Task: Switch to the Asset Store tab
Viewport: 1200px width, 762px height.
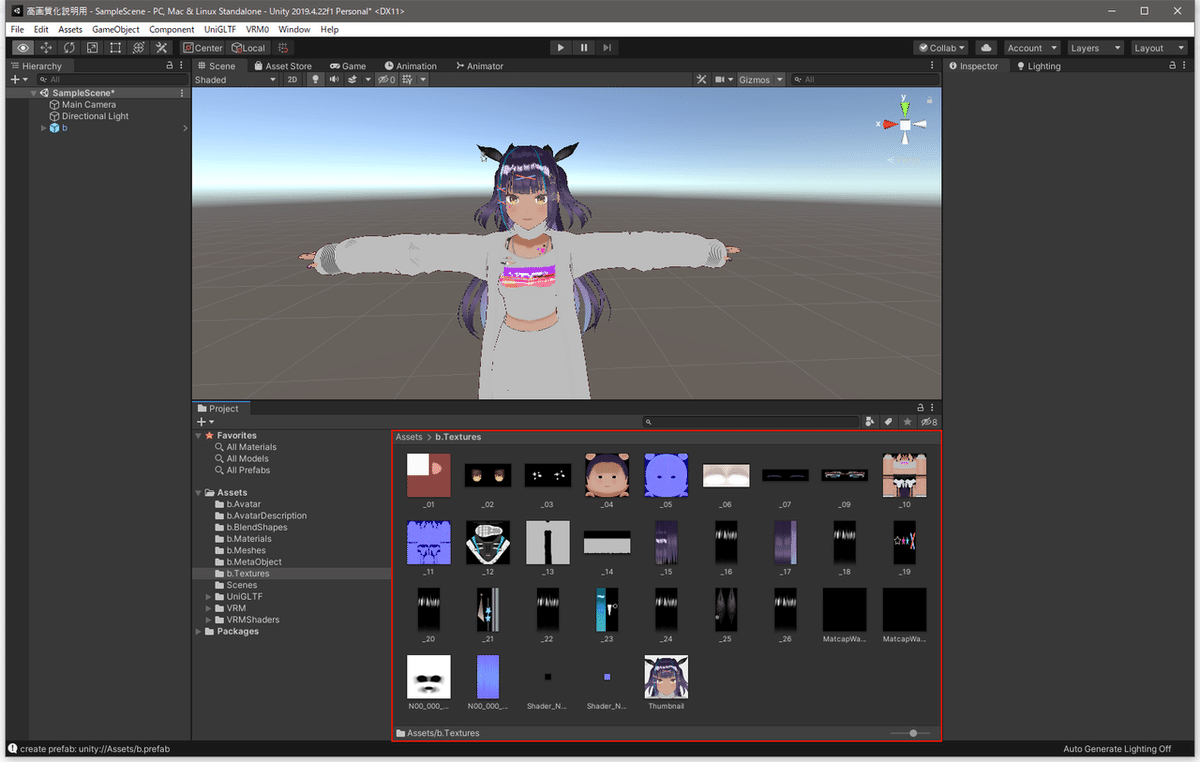Action: [x=282, y=66]
